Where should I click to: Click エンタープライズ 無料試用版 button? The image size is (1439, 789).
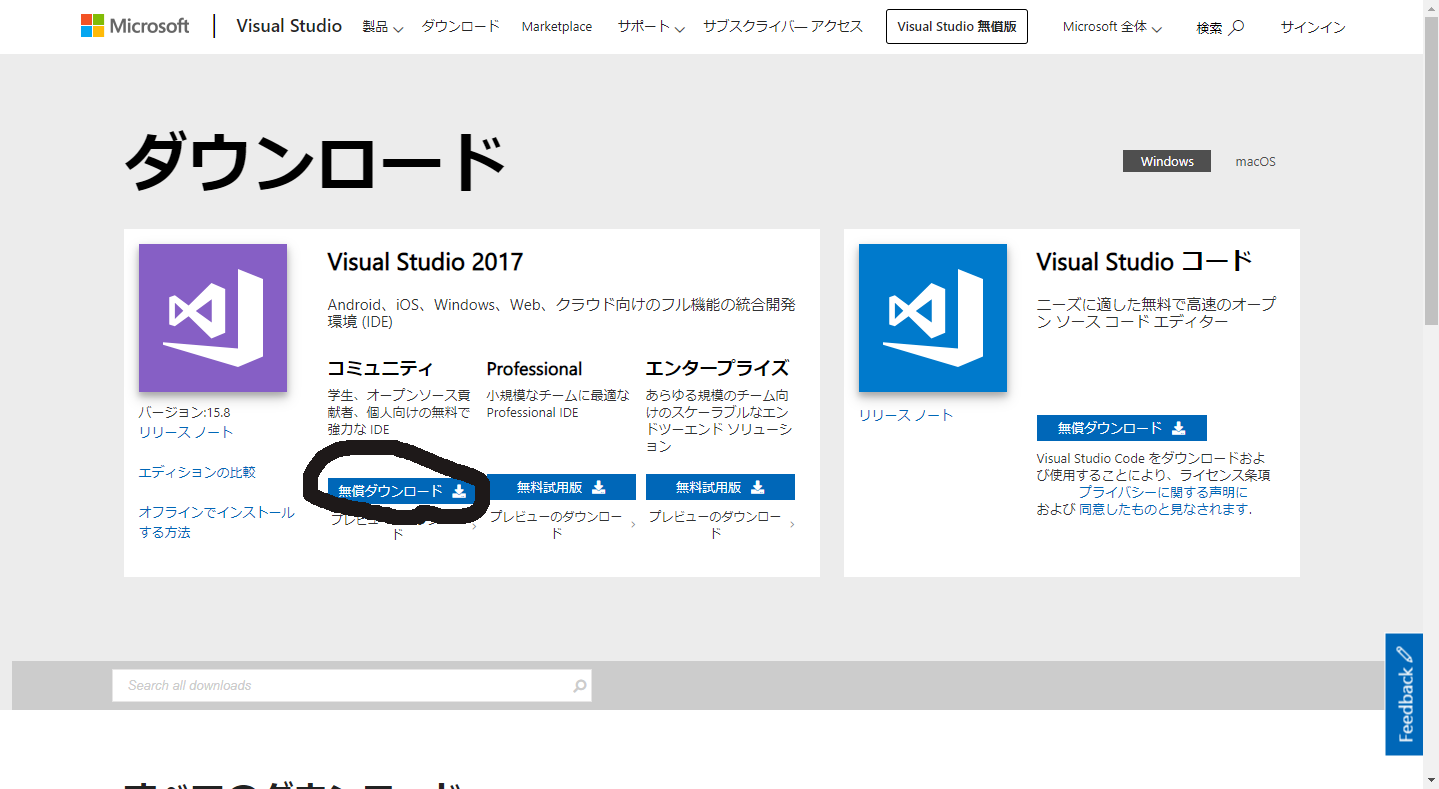[720, 487]
